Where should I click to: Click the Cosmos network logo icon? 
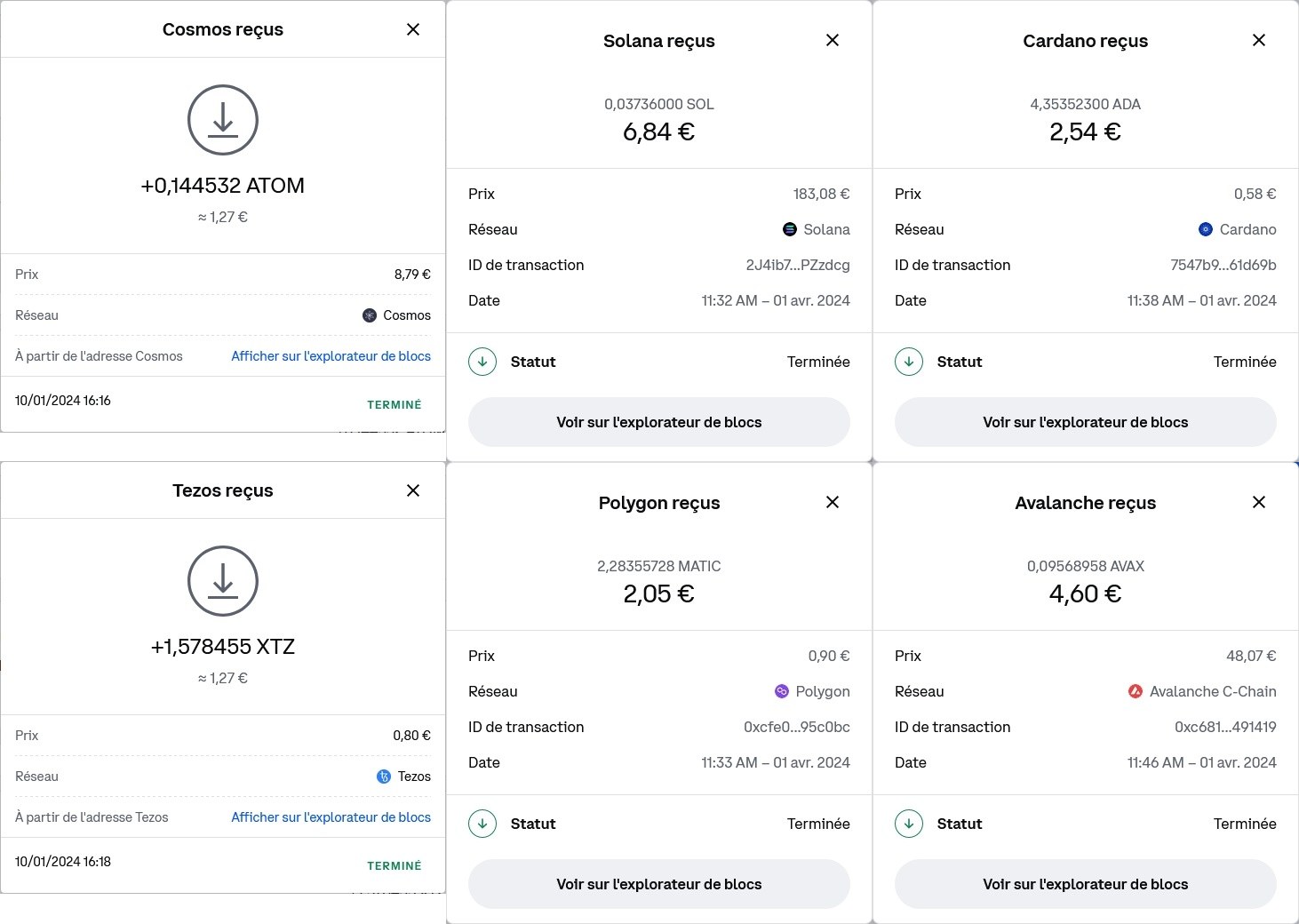pyautogui.click(x=370, y=315)
